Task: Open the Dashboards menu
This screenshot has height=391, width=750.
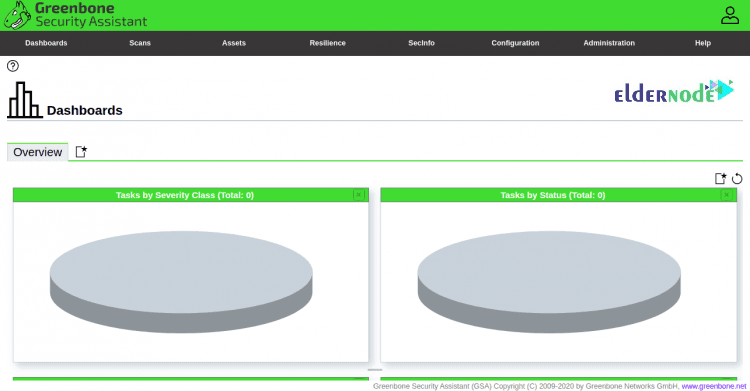Action: pyautogui.click(x=46, y=43)
